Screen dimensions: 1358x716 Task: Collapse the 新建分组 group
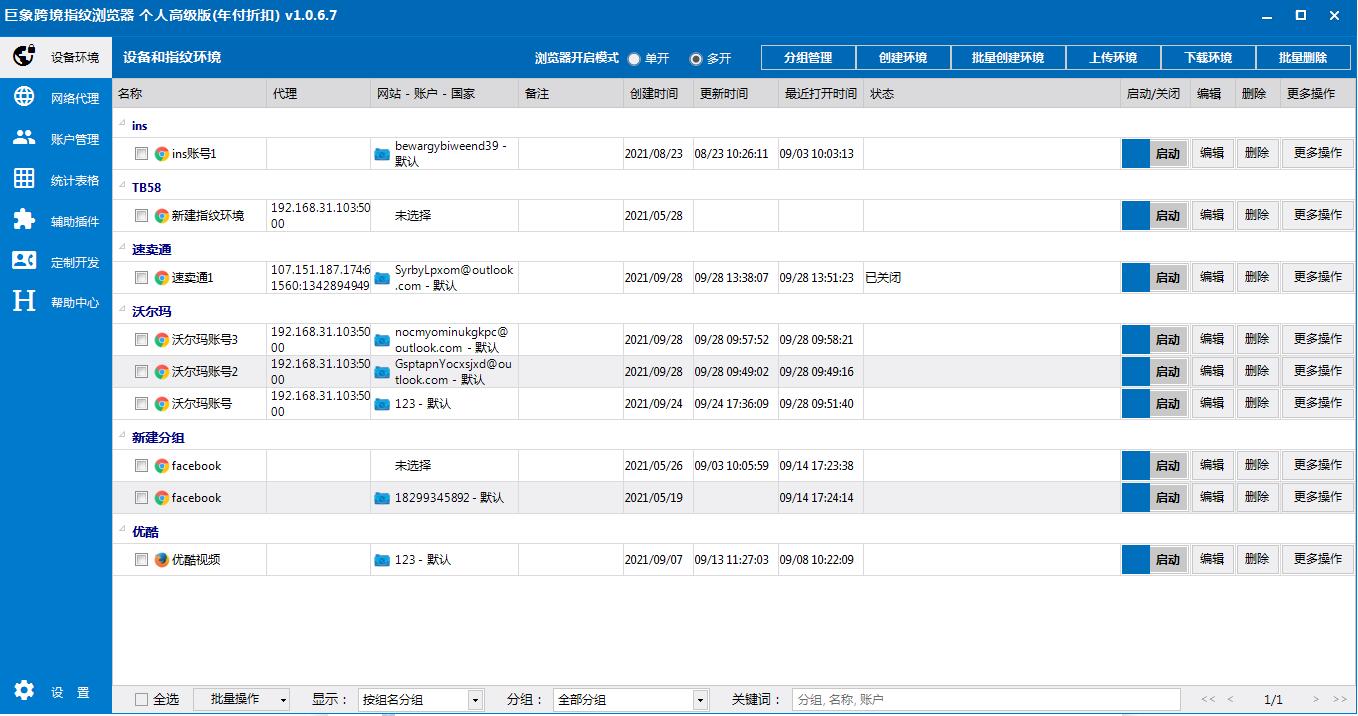click(x=123, y=437)
